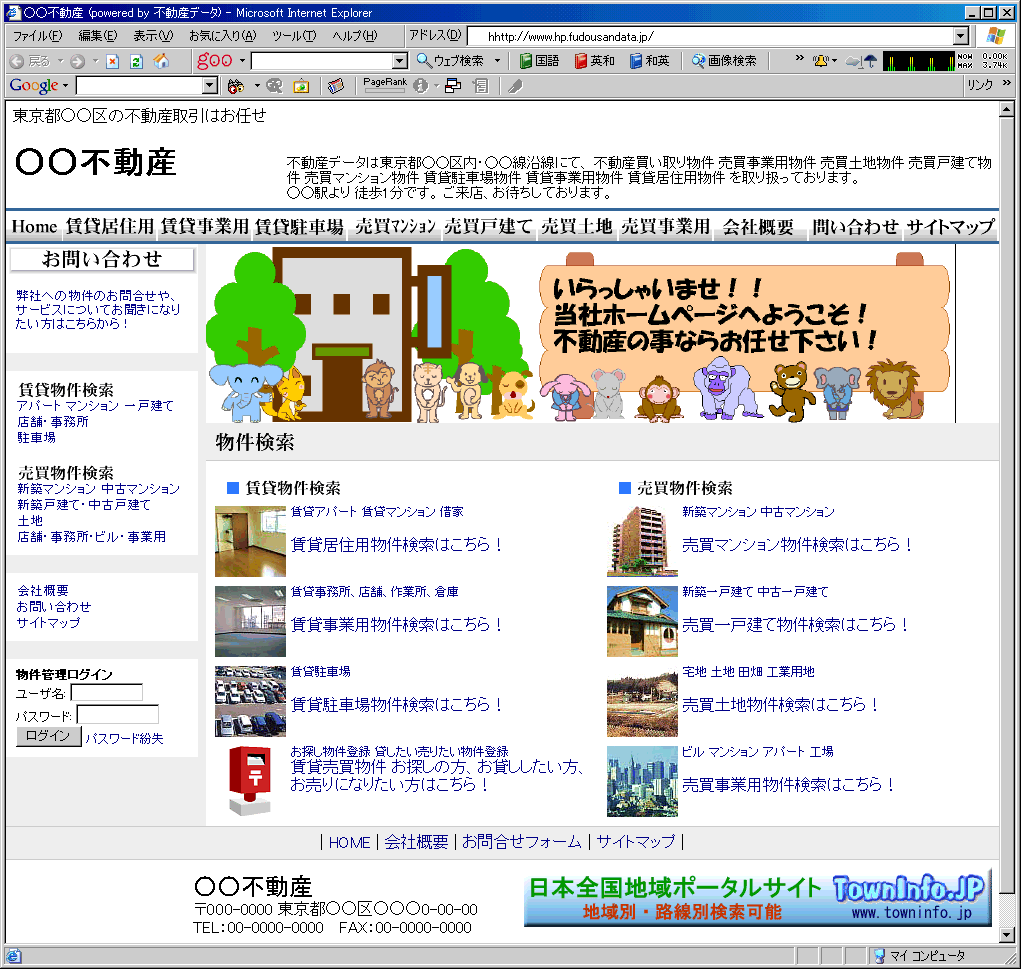Expand the Google search box dropdown

click(x=209, y=85)
